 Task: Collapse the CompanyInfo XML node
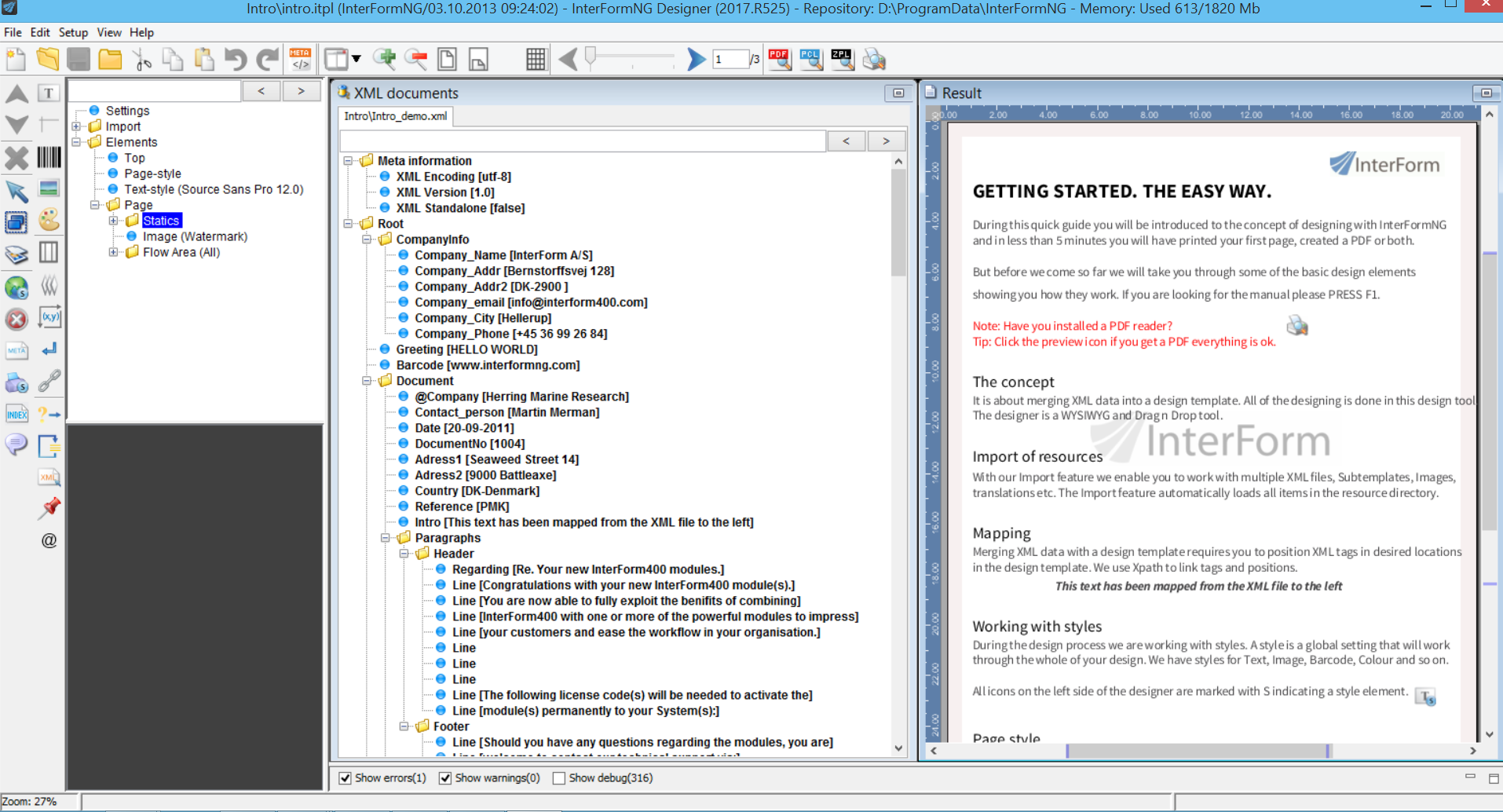pyautogui.click(x=367, y=240)
